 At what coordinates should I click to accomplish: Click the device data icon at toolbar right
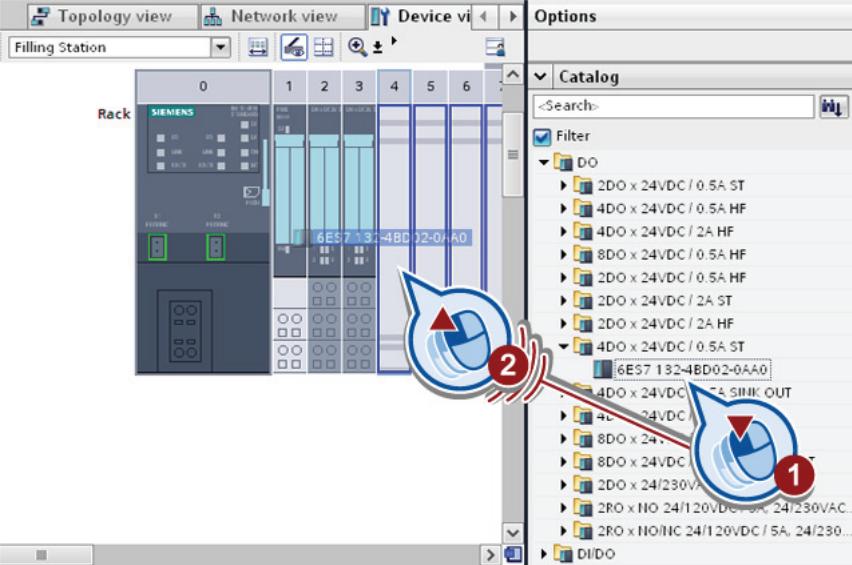[x=495, y=47]
